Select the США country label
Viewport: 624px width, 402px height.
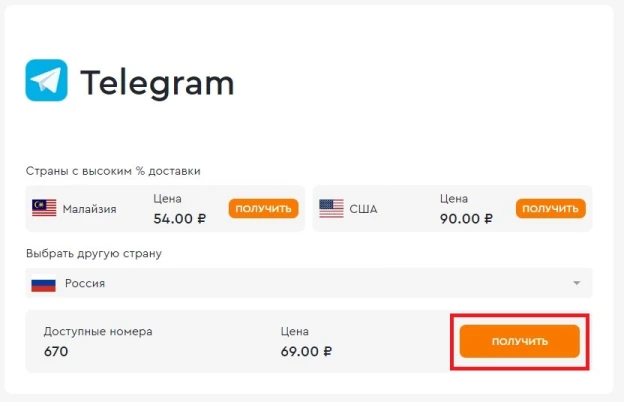[363, 209]
